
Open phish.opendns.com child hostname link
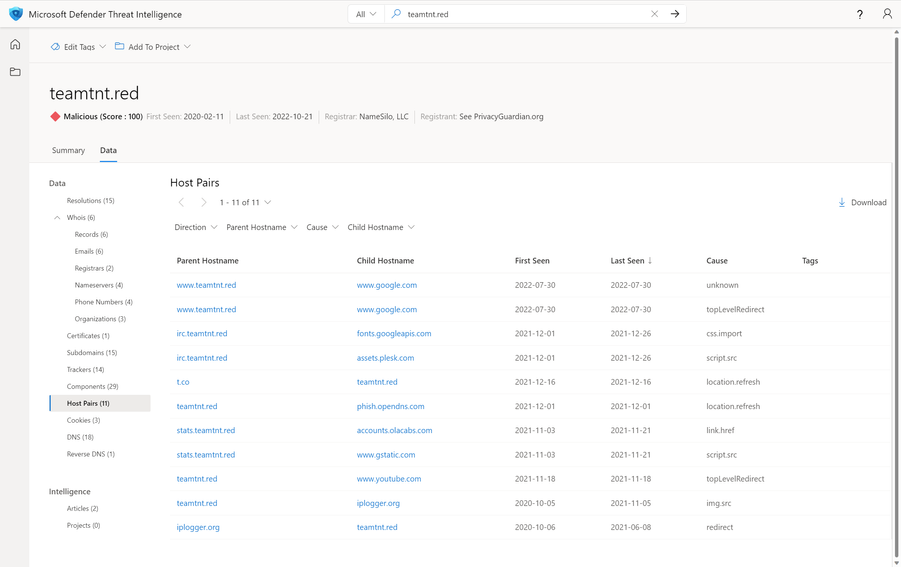pyautogui.click(x=390, y=406)
